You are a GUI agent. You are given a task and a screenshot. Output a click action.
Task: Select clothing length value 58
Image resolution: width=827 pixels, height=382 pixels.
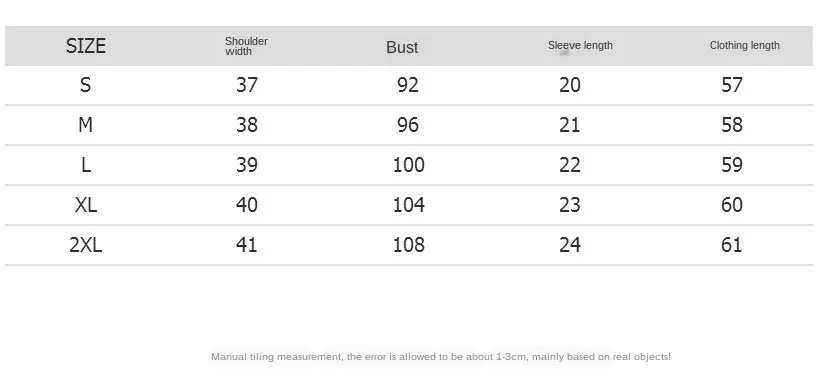[x=732, y=125]
